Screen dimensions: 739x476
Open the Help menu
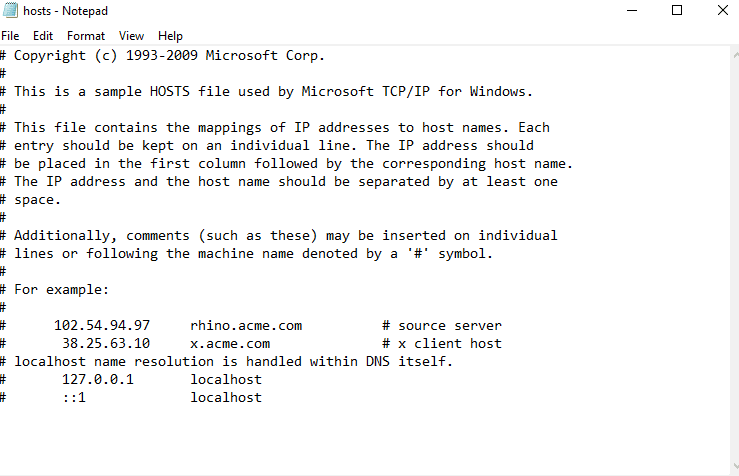[170, 35]
